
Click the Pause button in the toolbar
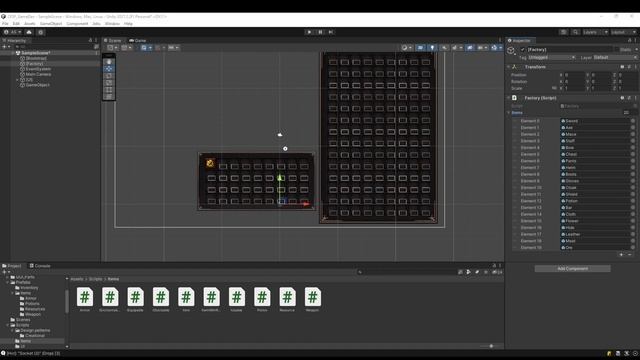(x=320, y=32)
